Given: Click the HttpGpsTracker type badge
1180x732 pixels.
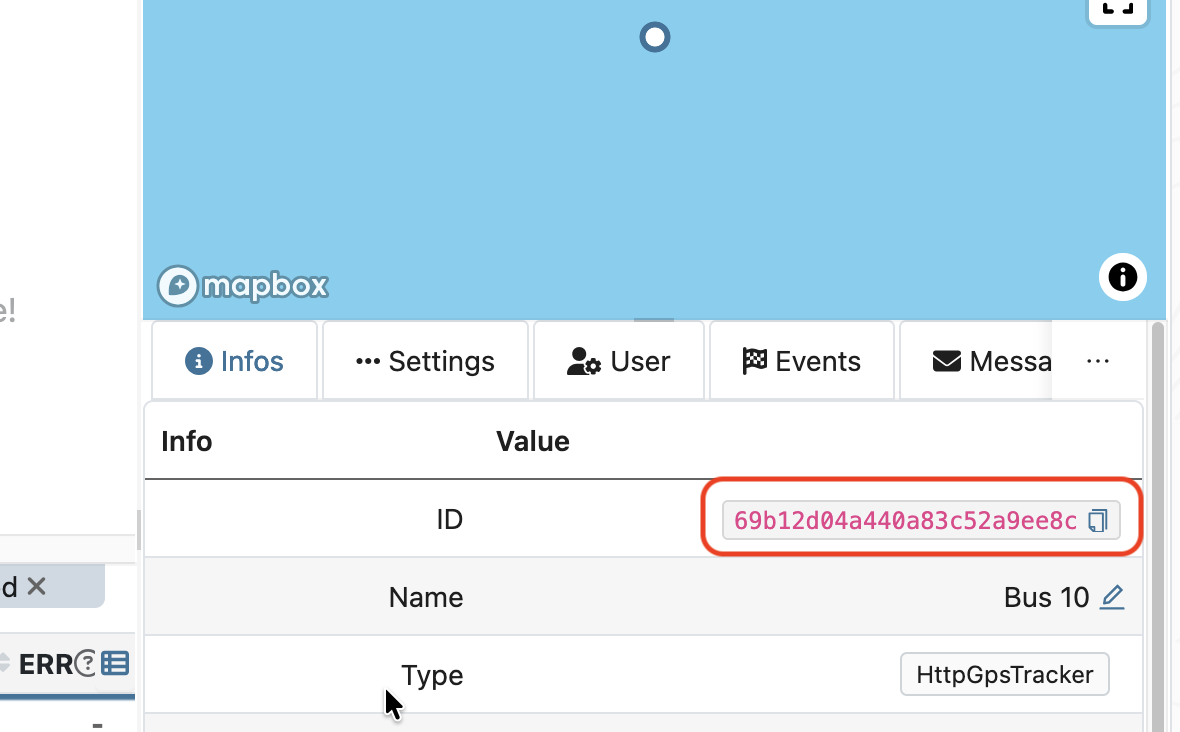Looking at the screenshot, I should click(x=1004, y=675).
